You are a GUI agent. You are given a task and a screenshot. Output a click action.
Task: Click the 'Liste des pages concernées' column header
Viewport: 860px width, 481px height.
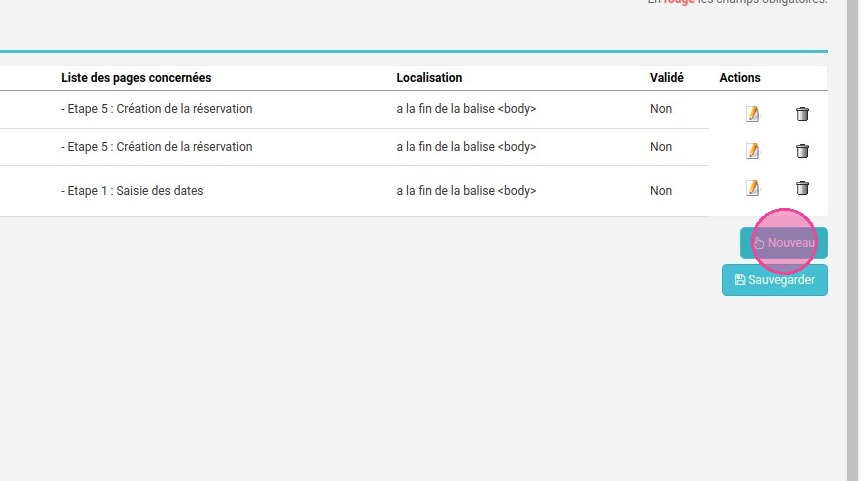tap(136, 78)
